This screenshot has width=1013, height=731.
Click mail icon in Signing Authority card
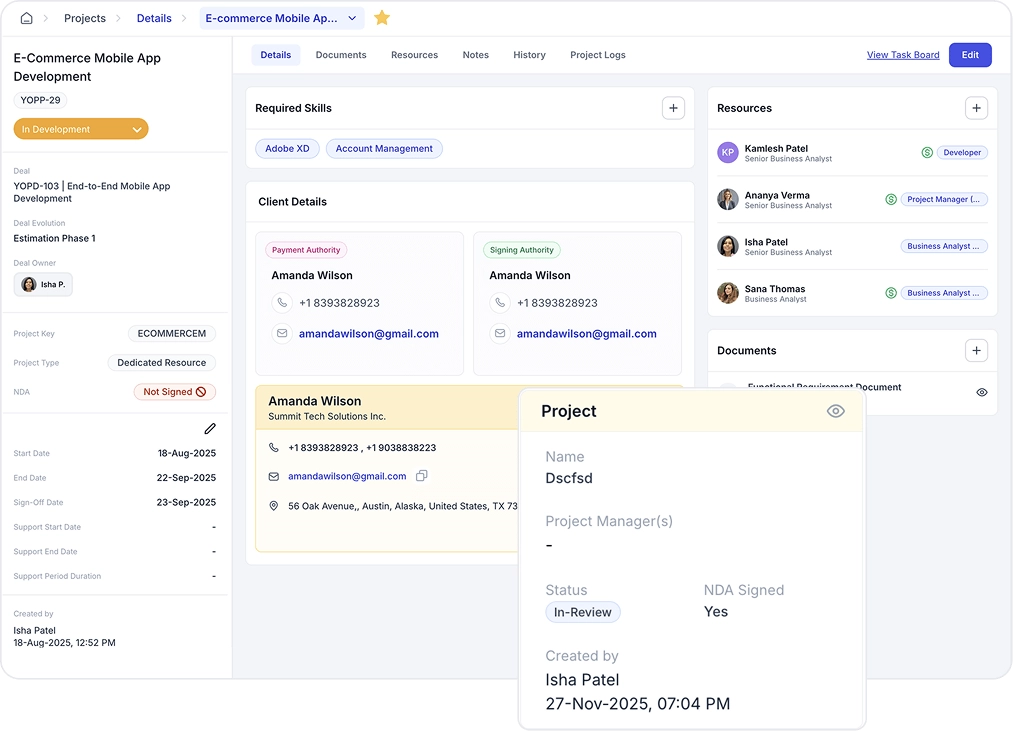pos(499,334)
